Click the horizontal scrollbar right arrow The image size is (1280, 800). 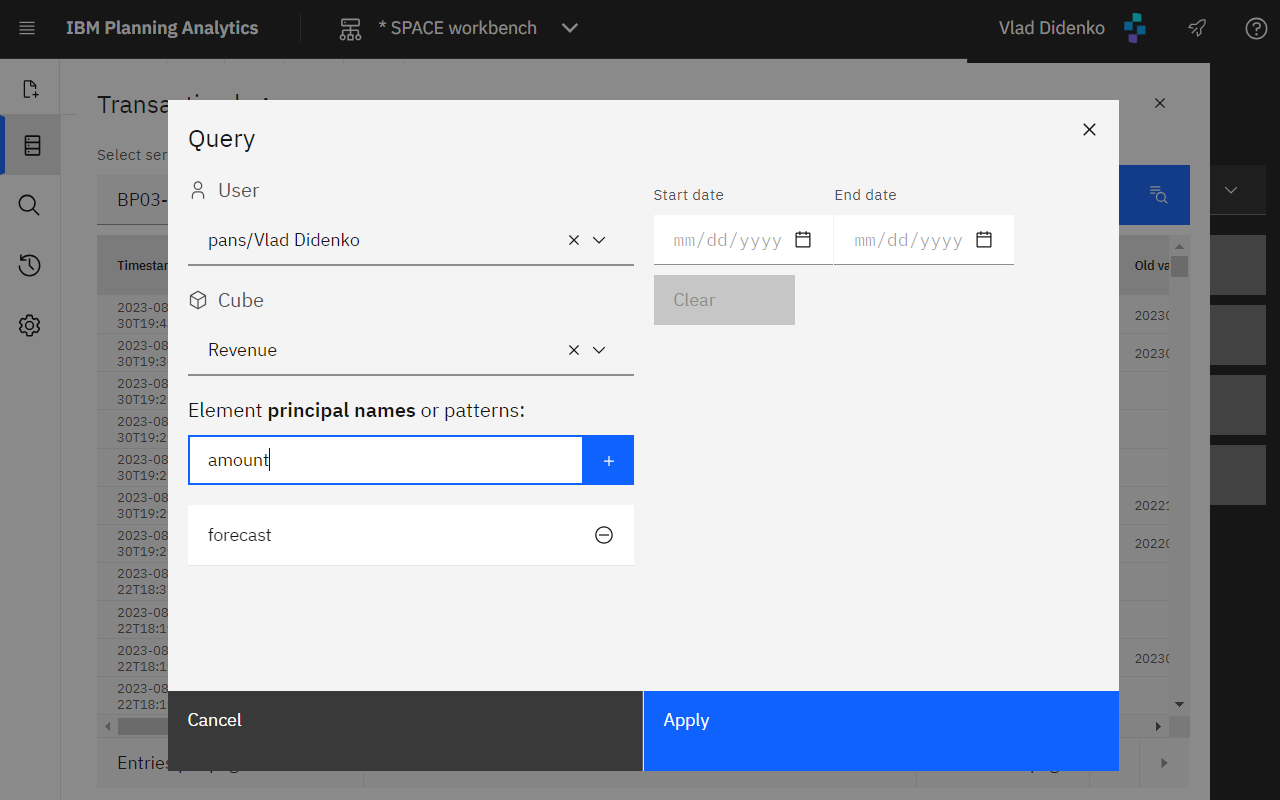tap(1159, 726)
